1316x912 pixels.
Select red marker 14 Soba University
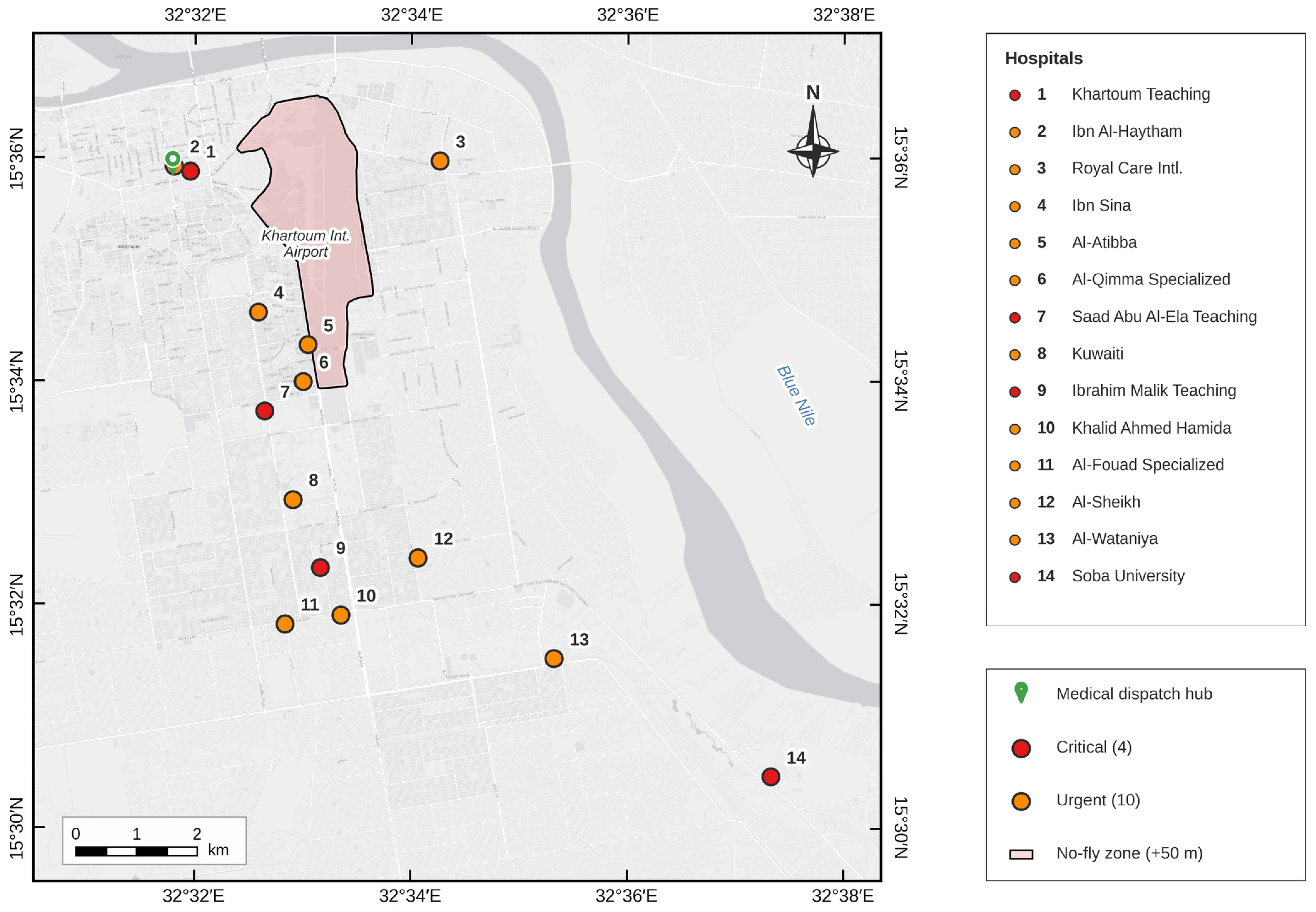click(x=770, y=777)
